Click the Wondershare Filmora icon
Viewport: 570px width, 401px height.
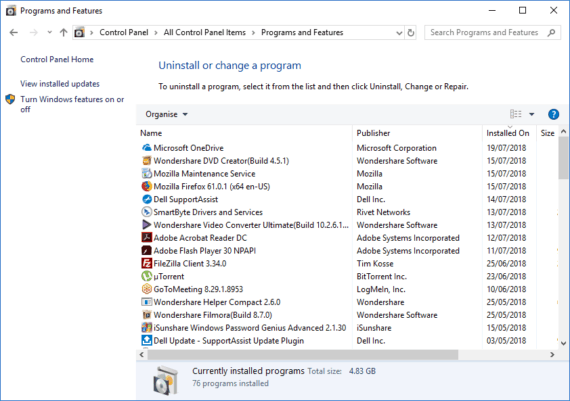146,315
